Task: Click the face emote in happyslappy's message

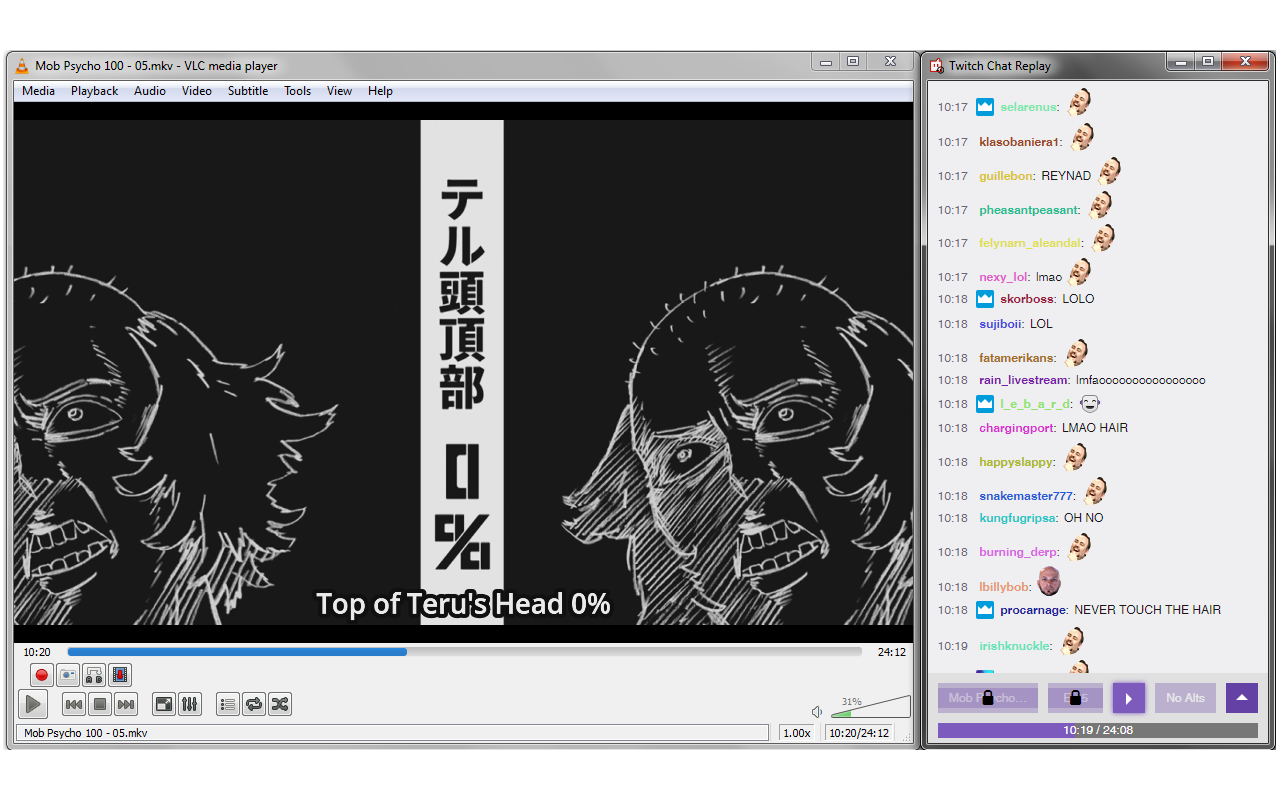Action: (x=1075, y=457)
